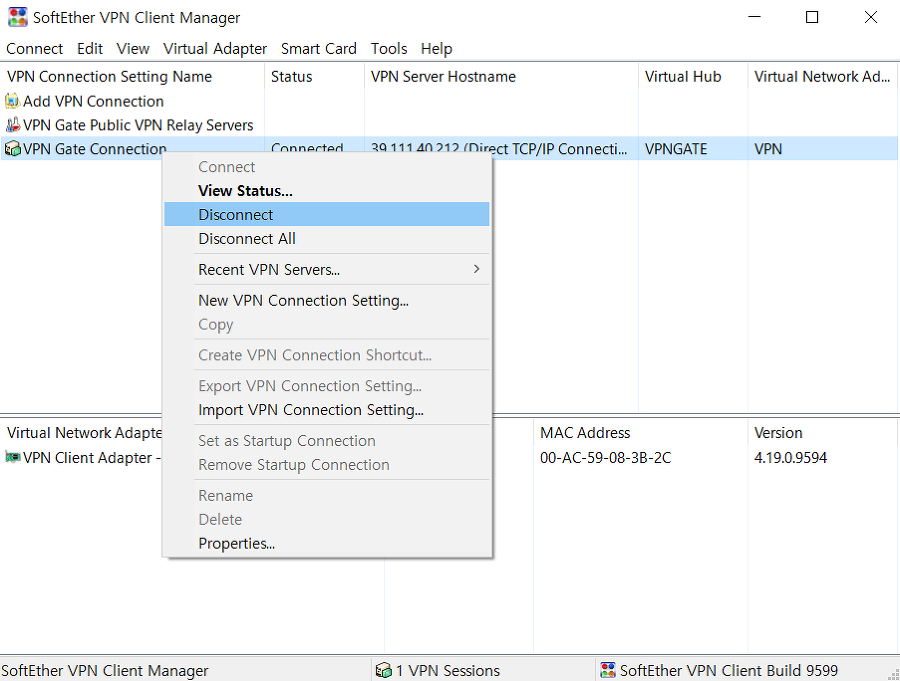900x681 pixels.
Task: Click SoftEther VPN Client Manager status bar text
Action: point(104,670)
